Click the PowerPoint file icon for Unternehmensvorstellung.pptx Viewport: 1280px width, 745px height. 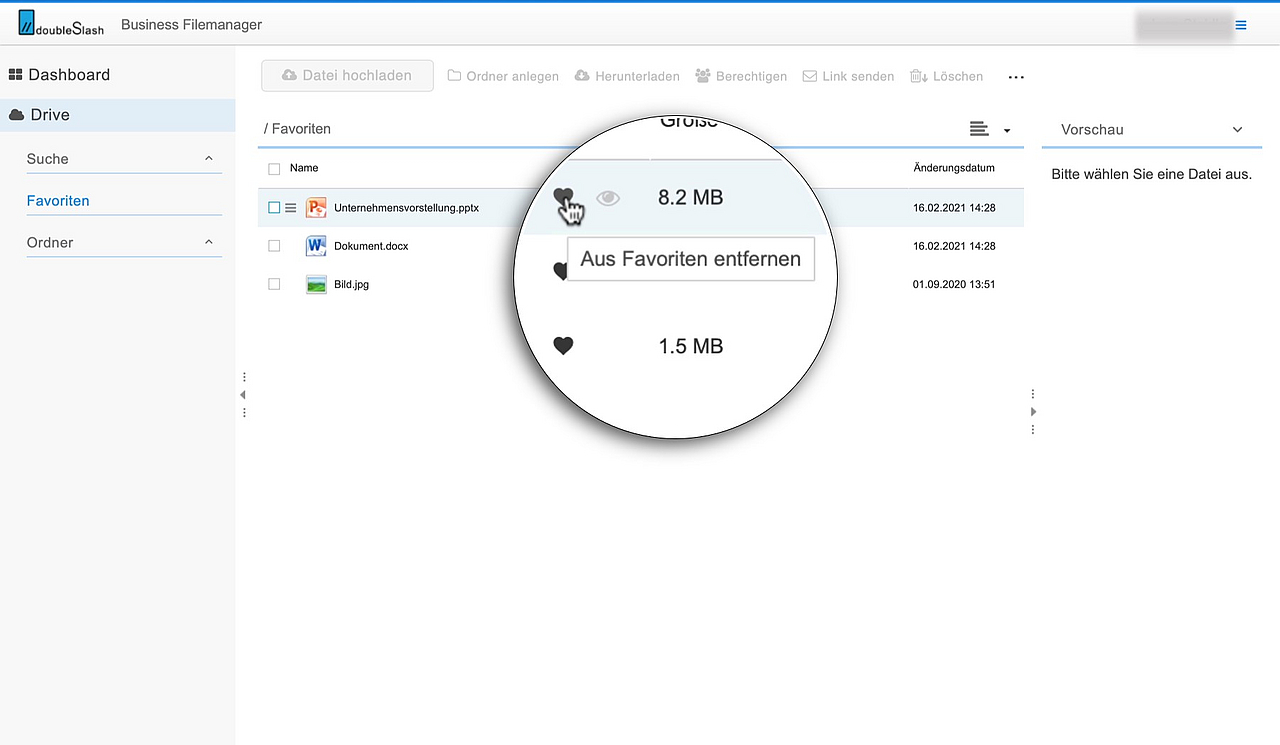(316, 208)
